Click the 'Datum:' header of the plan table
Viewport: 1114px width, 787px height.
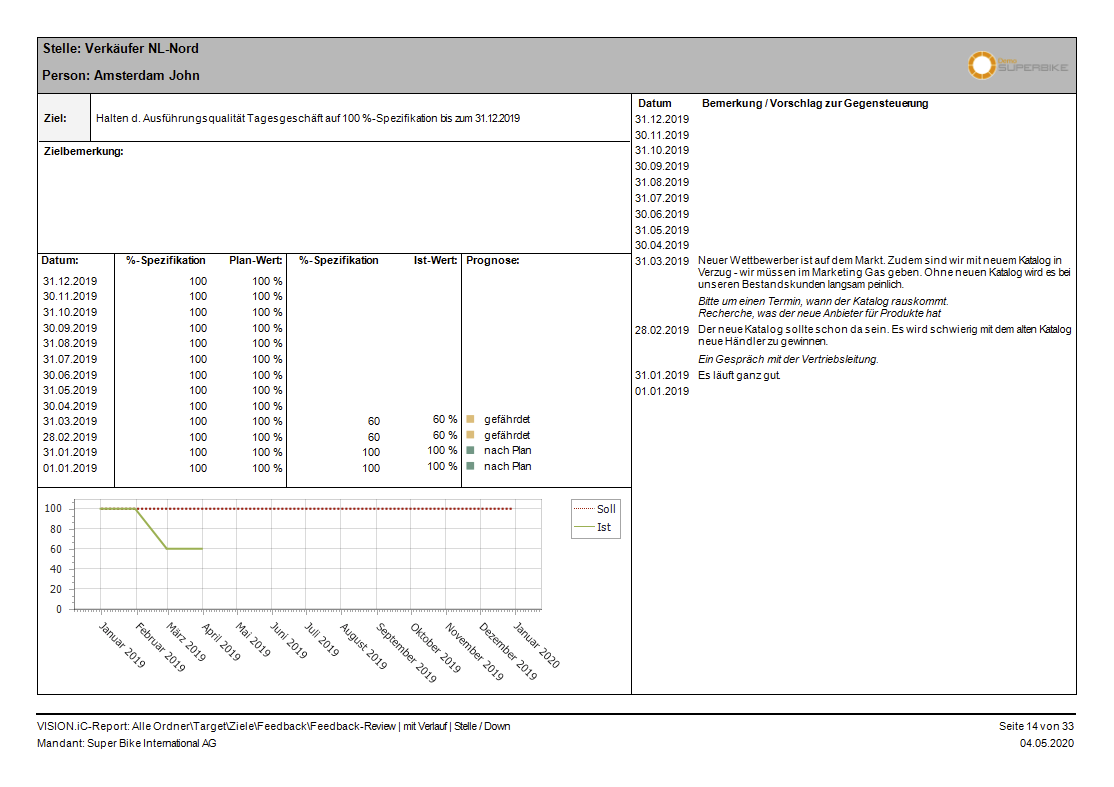click(x=60, y=261)
